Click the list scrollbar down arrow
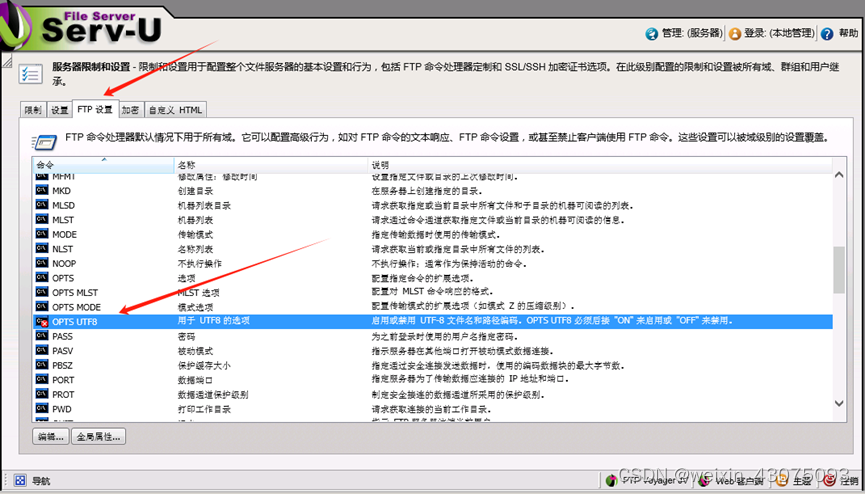 pos(839,403)
